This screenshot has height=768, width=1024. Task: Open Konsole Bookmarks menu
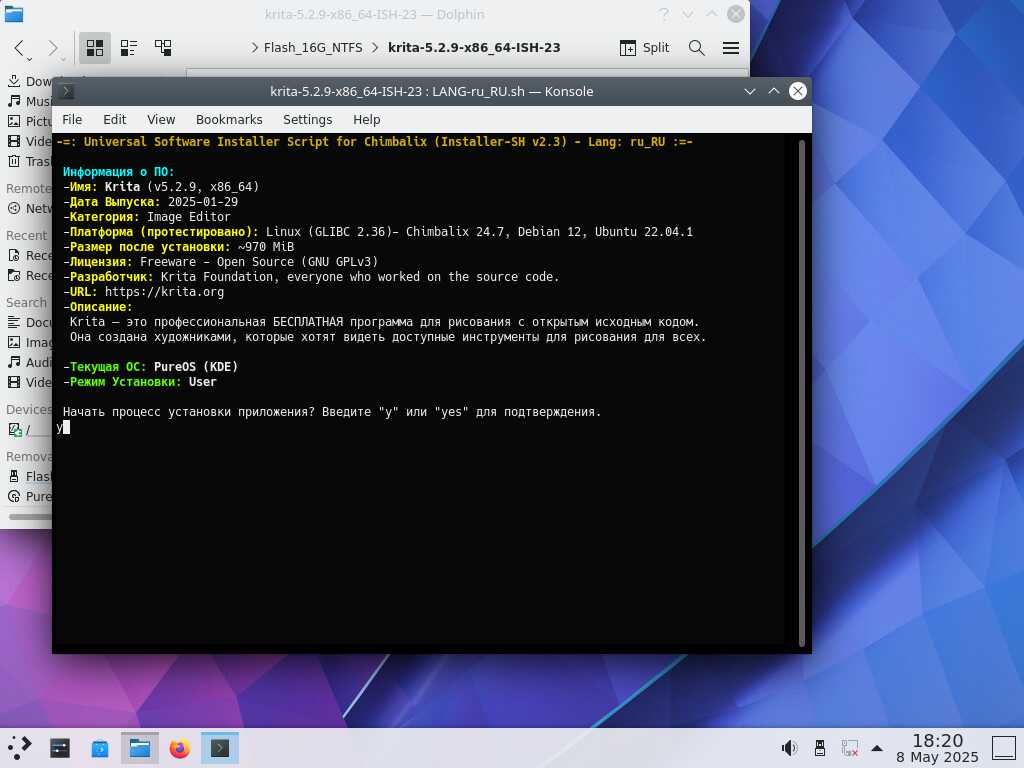(x=229, y=120)
